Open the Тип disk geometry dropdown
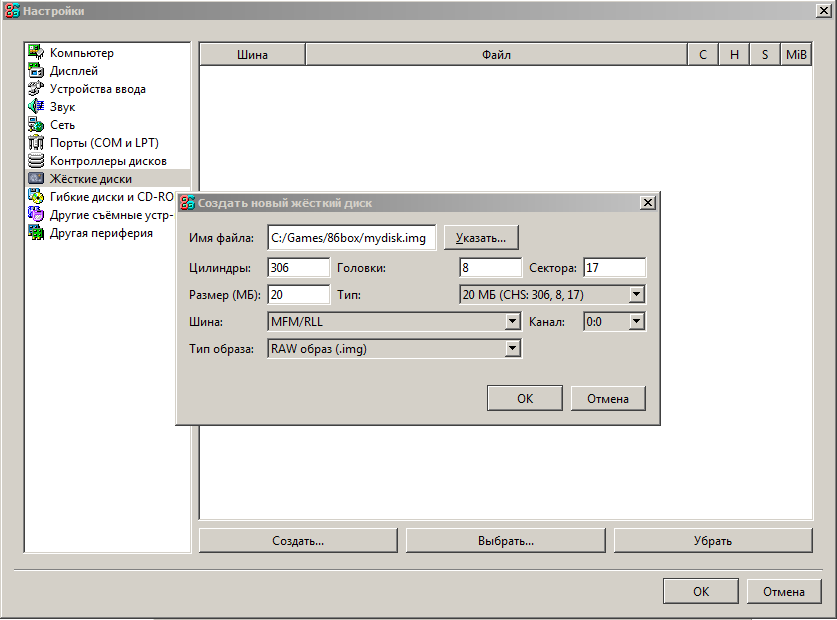The height and width of the screenshot is (620, 837). [x=552, y=294]
